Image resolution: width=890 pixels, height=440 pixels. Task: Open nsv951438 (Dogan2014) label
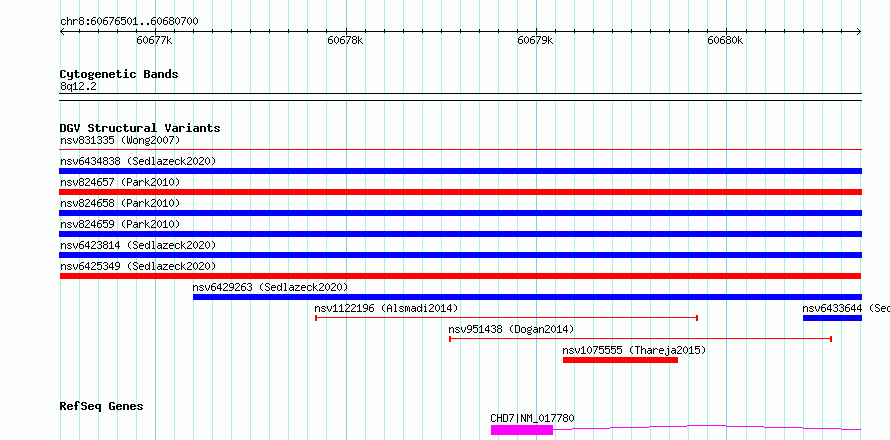point(511,329)
